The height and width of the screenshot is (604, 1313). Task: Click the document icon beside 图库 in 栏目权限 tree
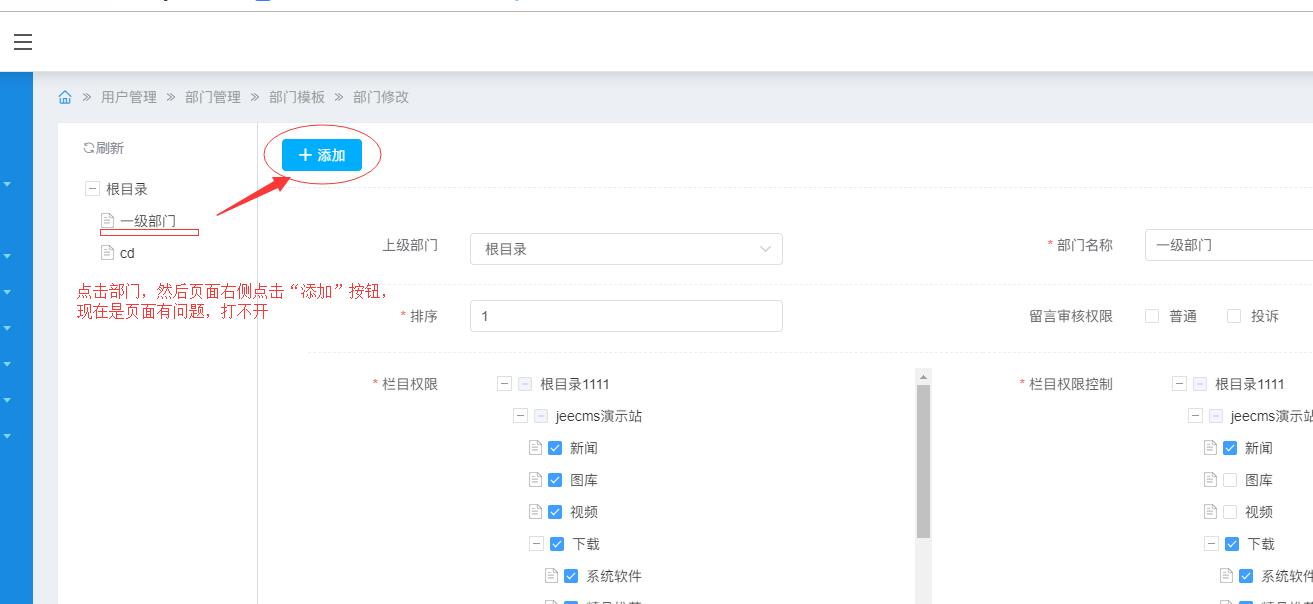point(535,480)
